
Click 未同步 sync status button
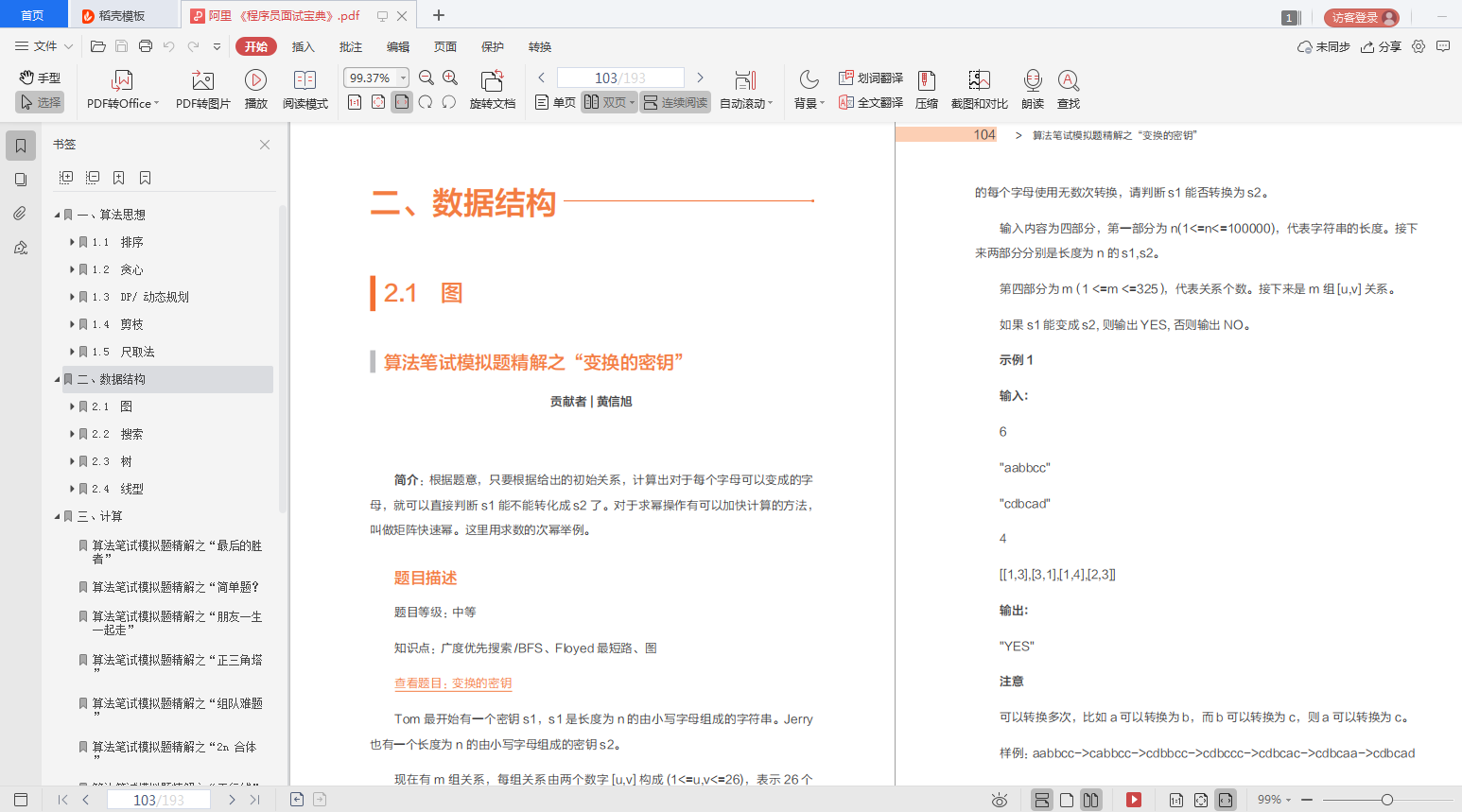[x=1324, y=46]
